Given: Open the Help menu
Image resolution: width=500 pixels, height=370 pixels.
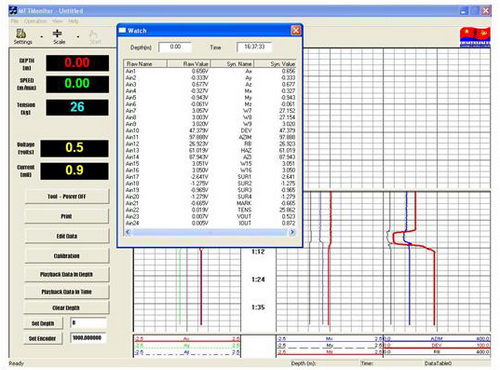Looking at the screenshot, I should [x=73, y=21].
